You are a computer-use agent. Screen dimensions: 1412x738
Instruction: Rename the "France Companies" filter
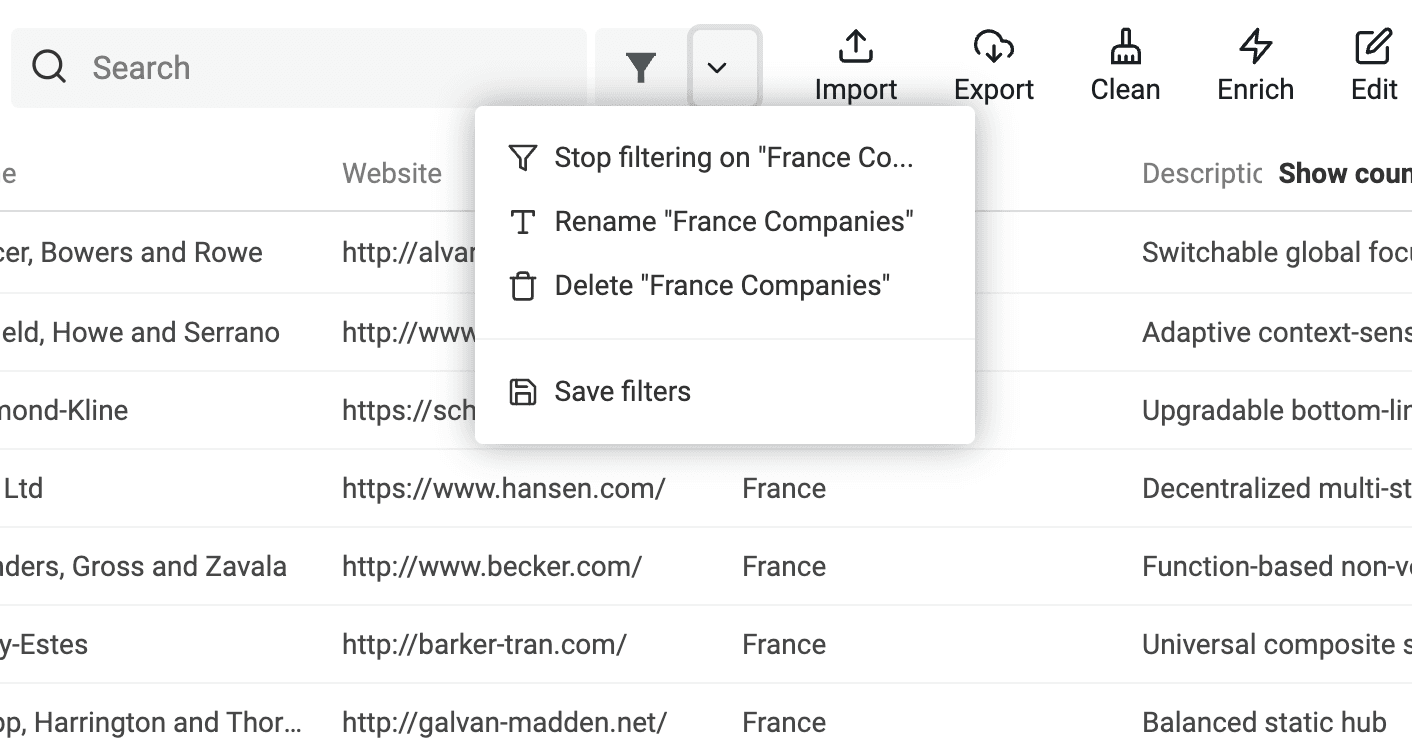pos(733,222)
